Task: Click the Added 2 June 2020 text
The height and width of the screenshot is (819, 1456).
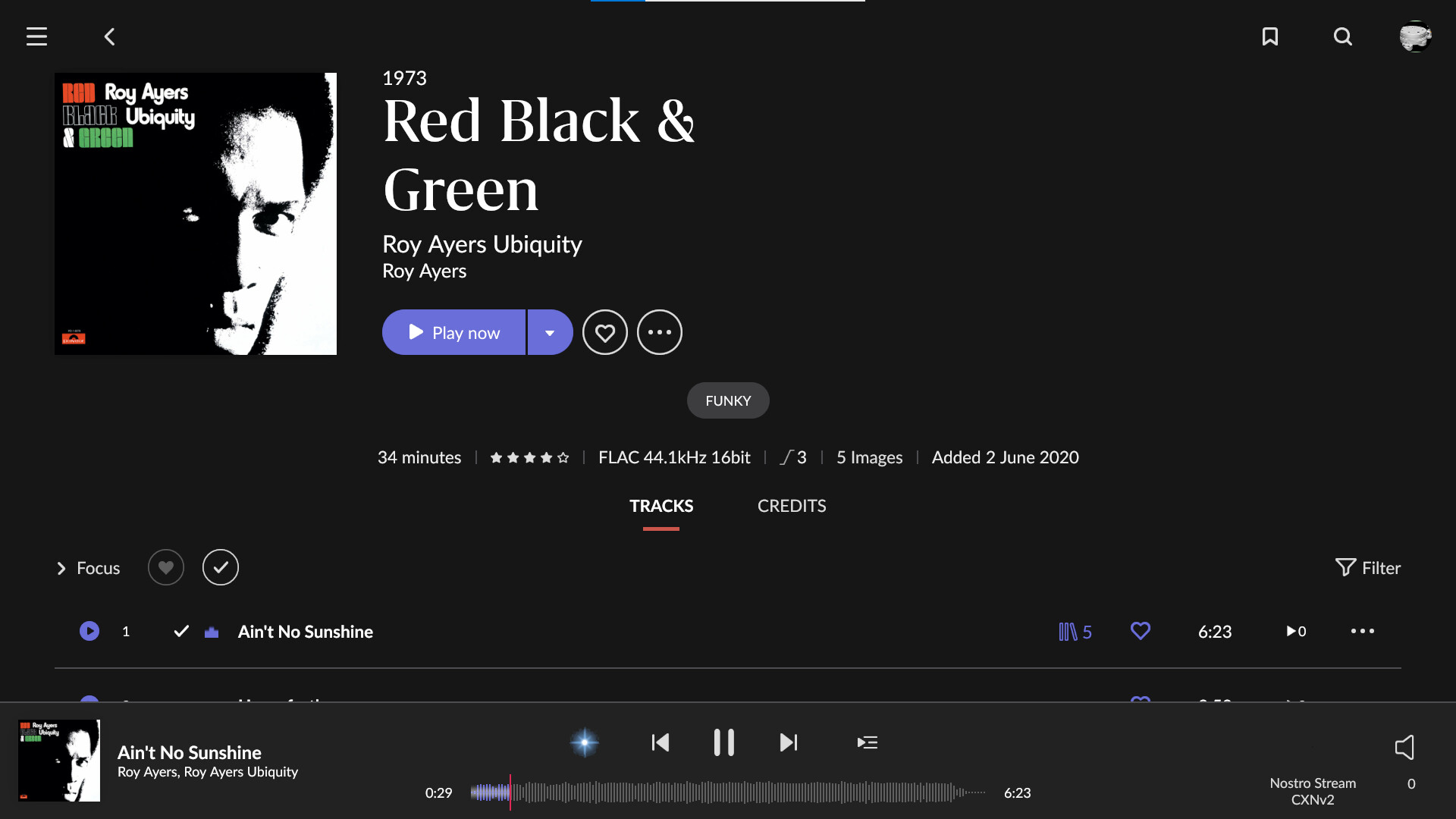Action: (x=1005, y=457)
